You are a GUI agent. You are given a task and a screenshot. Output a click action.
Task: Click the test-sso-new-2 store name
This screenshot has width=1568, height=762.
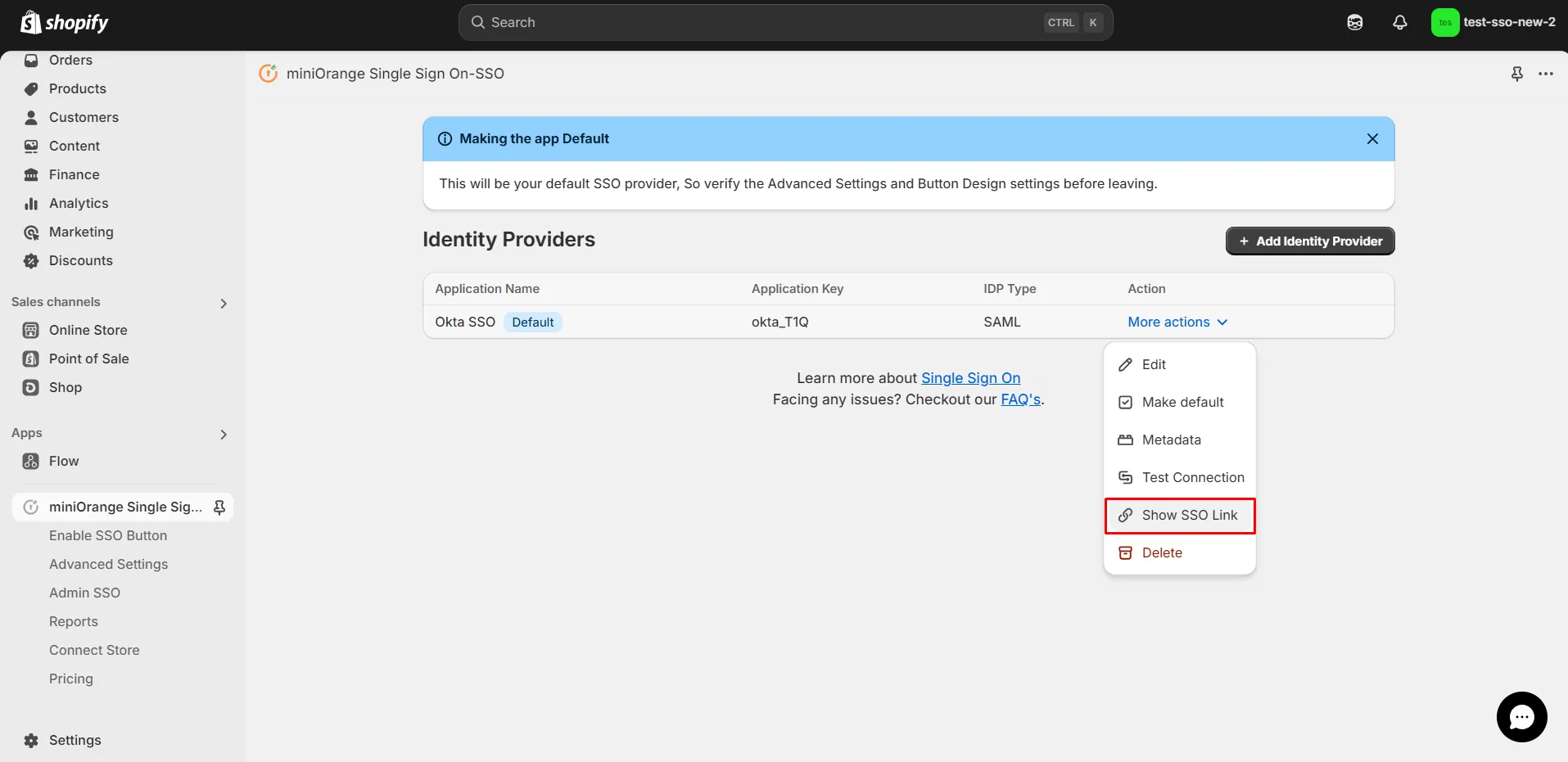[x=1509, y=22]
